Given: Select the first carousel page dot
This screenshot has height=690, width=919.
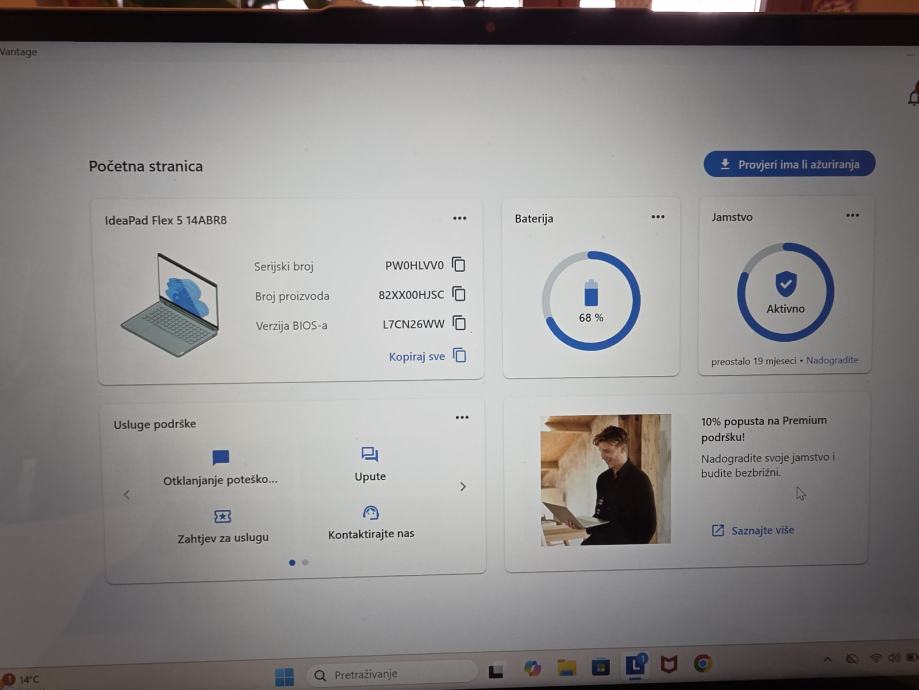Looking at the screenshot, I should (292, 563).
